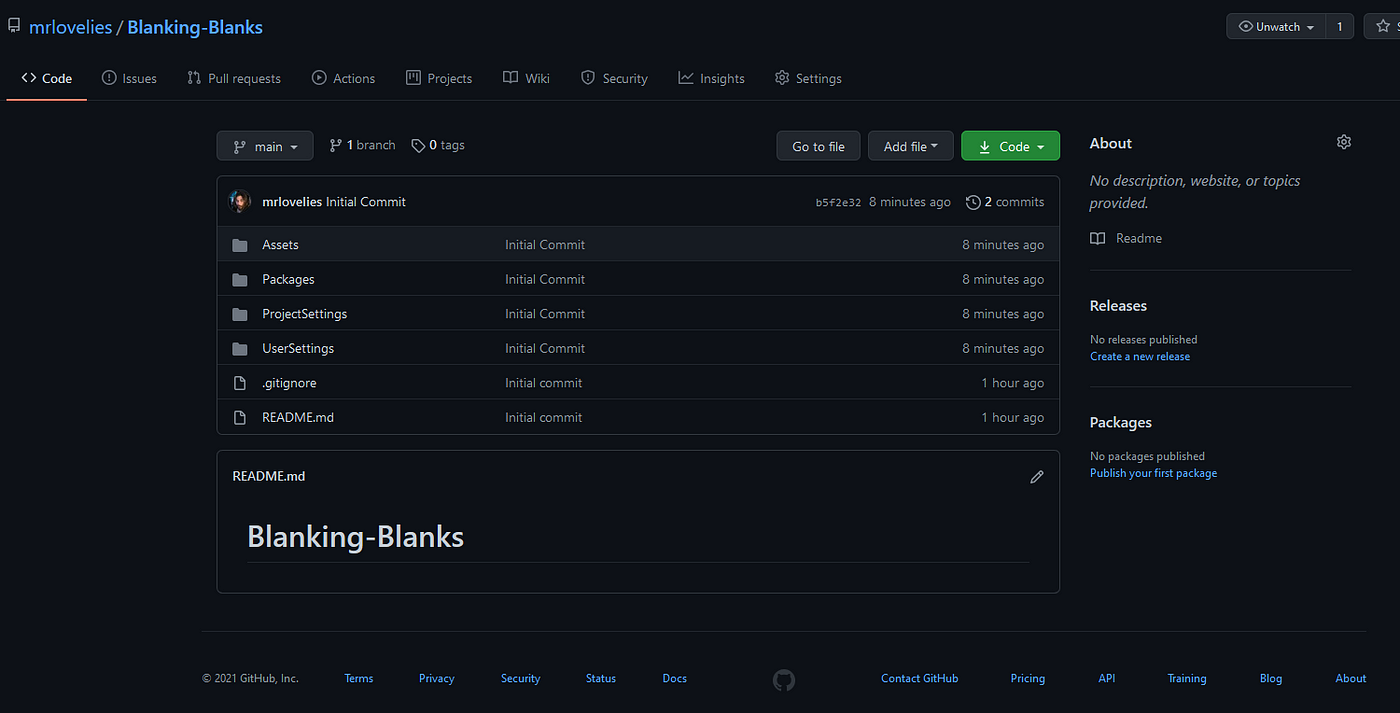Click the folder icon for ProjectSettings
Image resolution: width=1400 pixels, height=713 pixels.
tap(240, 314)
